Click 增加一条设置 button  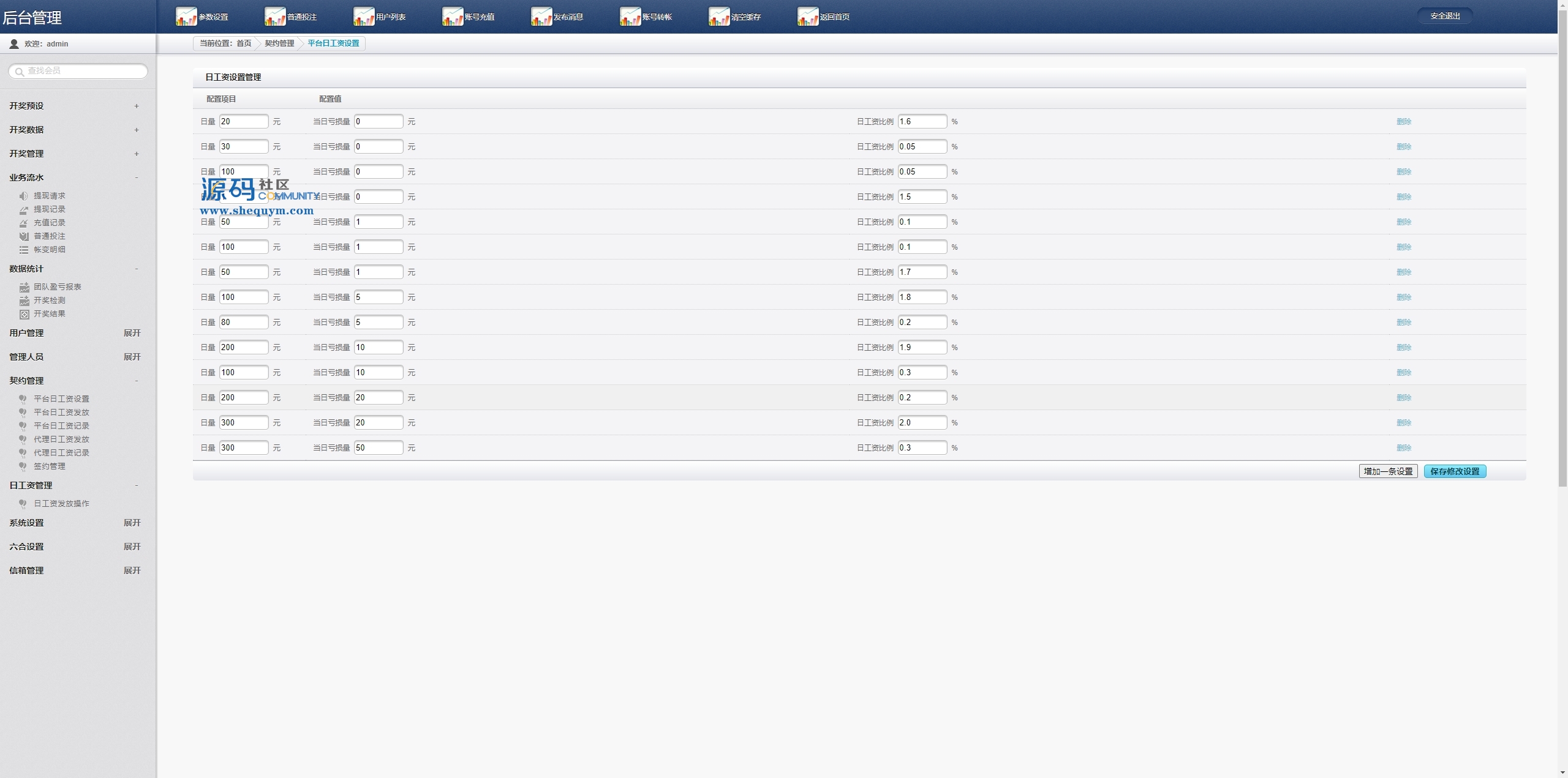pos(1388,471)
